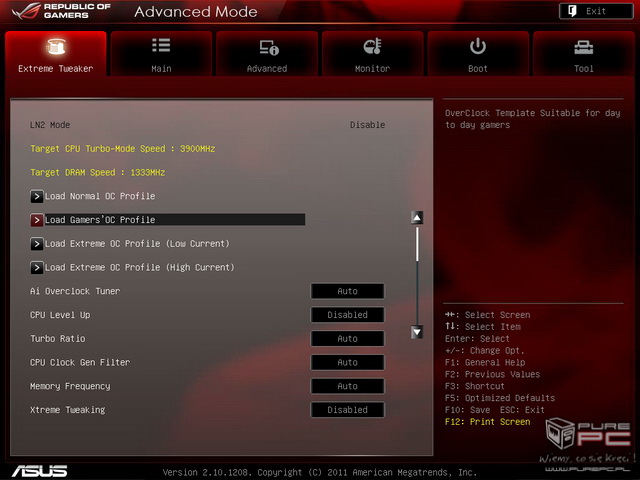Open the Xtreme Tweaking Disabled dropdown
This screenshot has height=480, width=640.
tap(347, 410)
